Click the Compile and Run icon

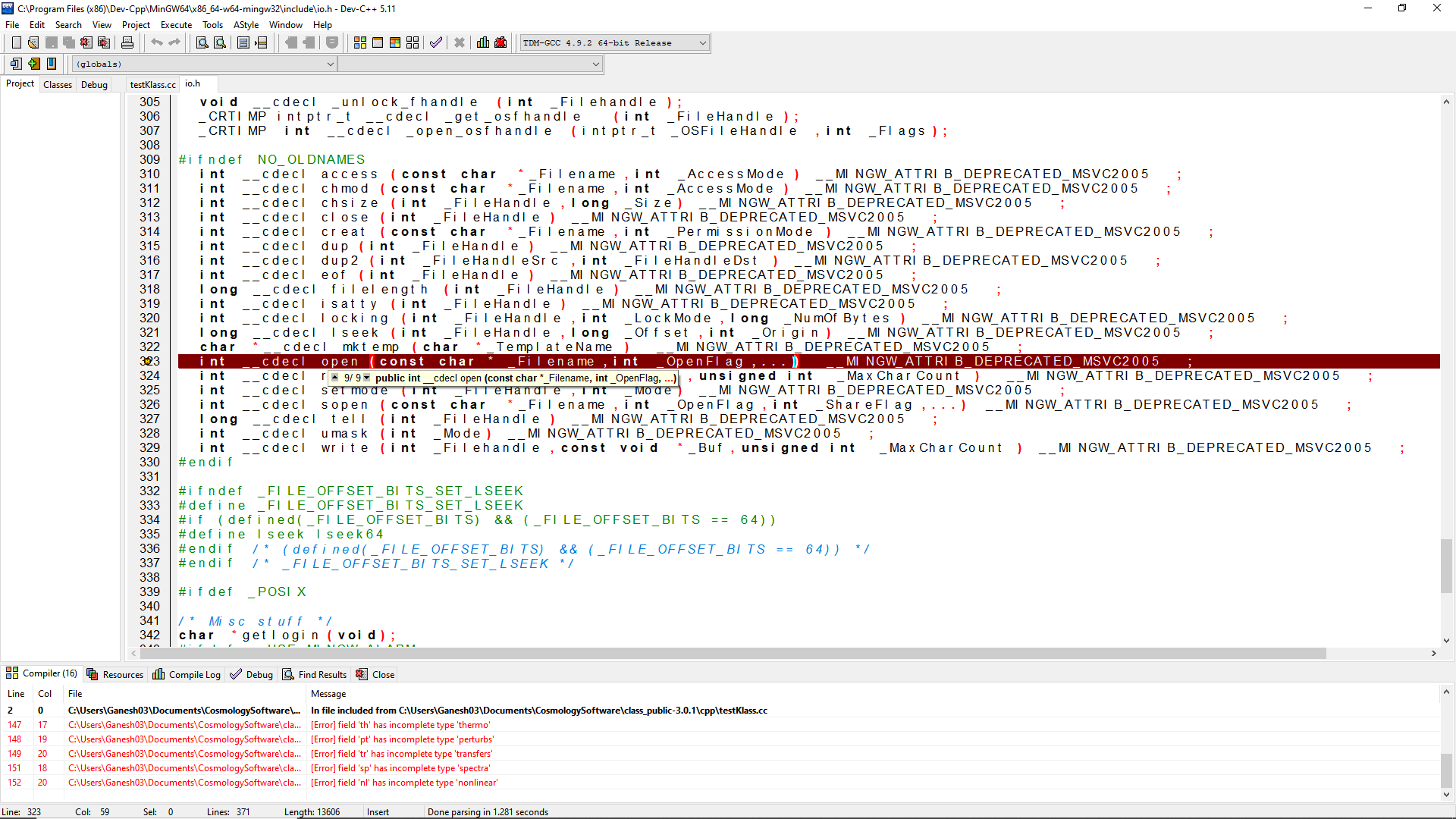395,42
